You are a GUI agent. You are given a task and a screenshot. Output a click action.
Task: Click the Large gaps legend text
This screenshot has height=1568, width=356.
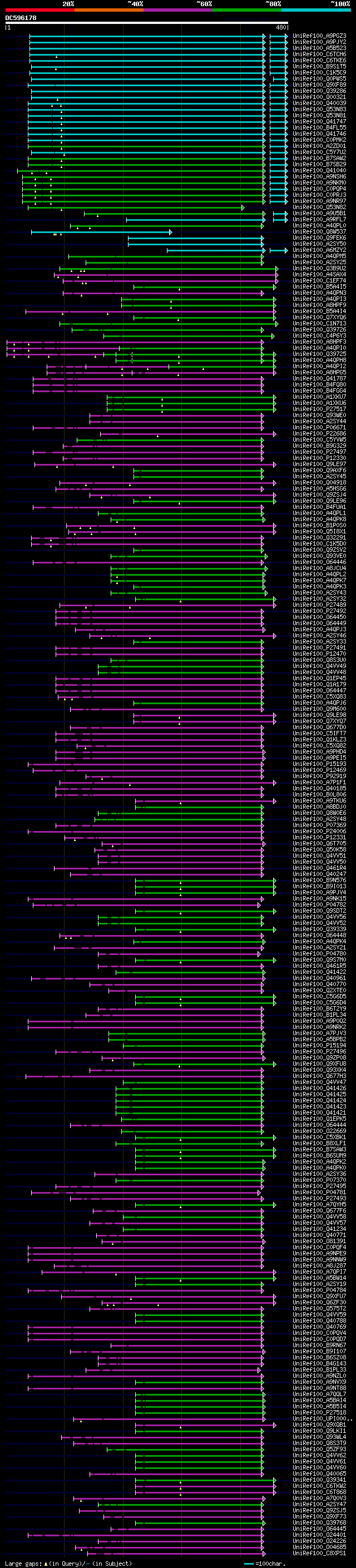click(x=68, y=1563)
